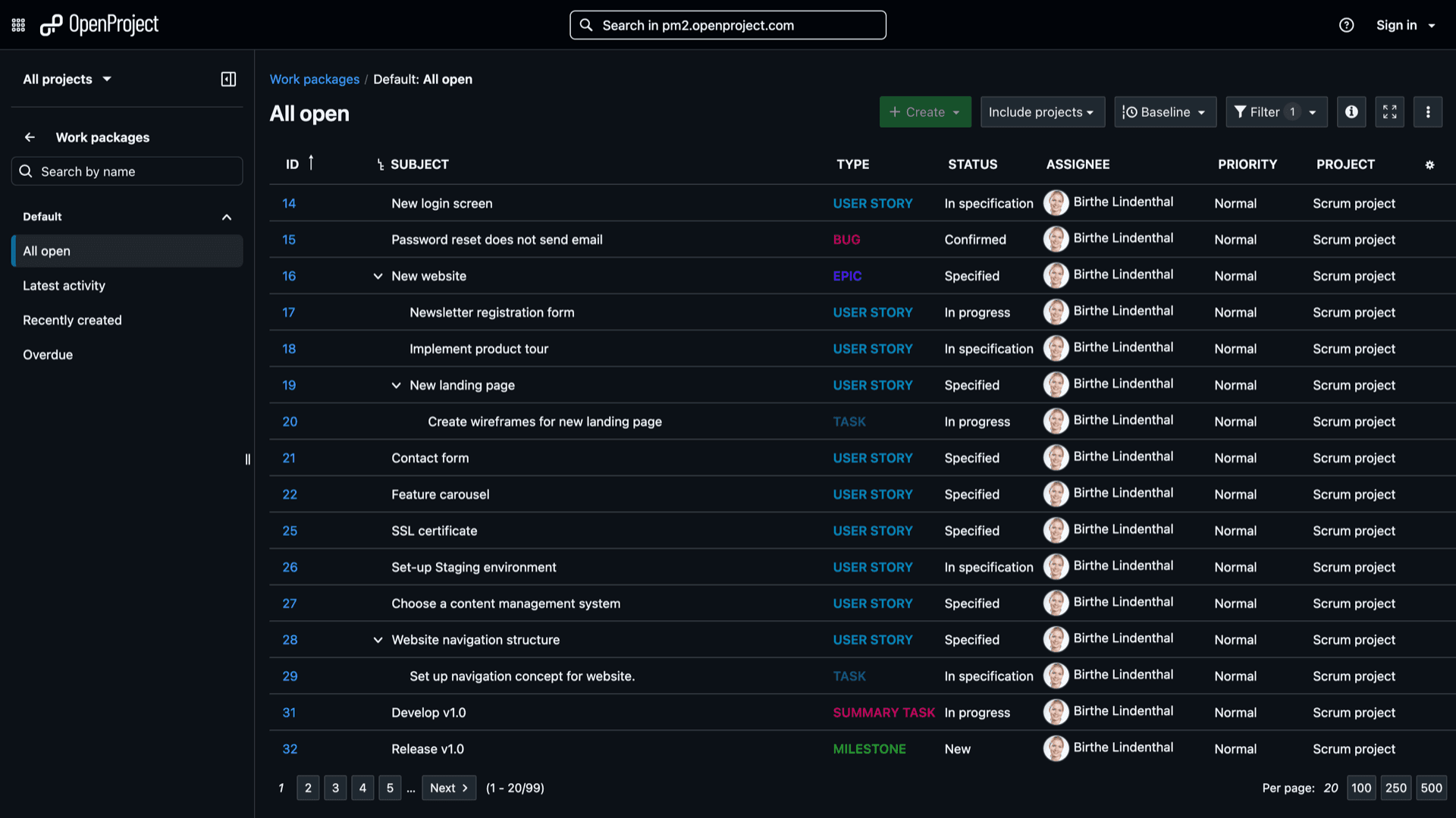Set per page to 100

point(1361,788)
